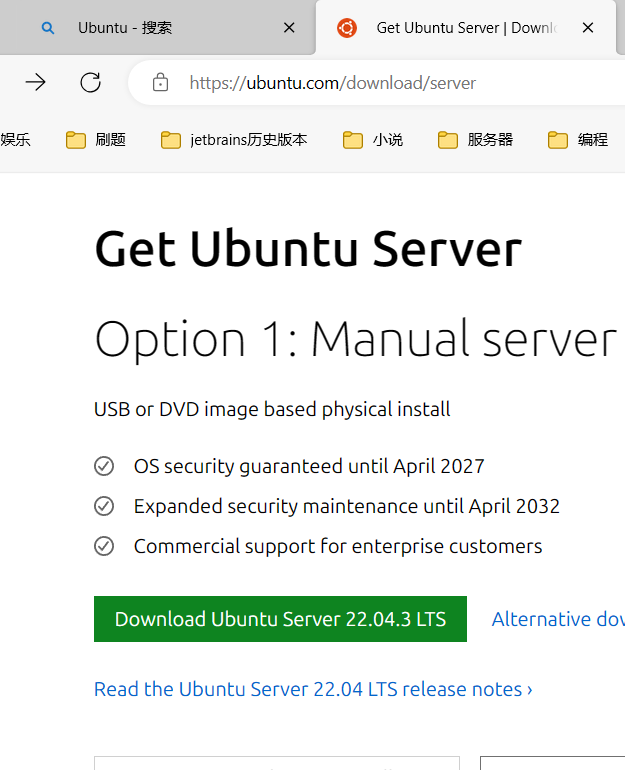The image size is (625, 770).
Task: Close the Ubuntu search tab
Action: 289,28
